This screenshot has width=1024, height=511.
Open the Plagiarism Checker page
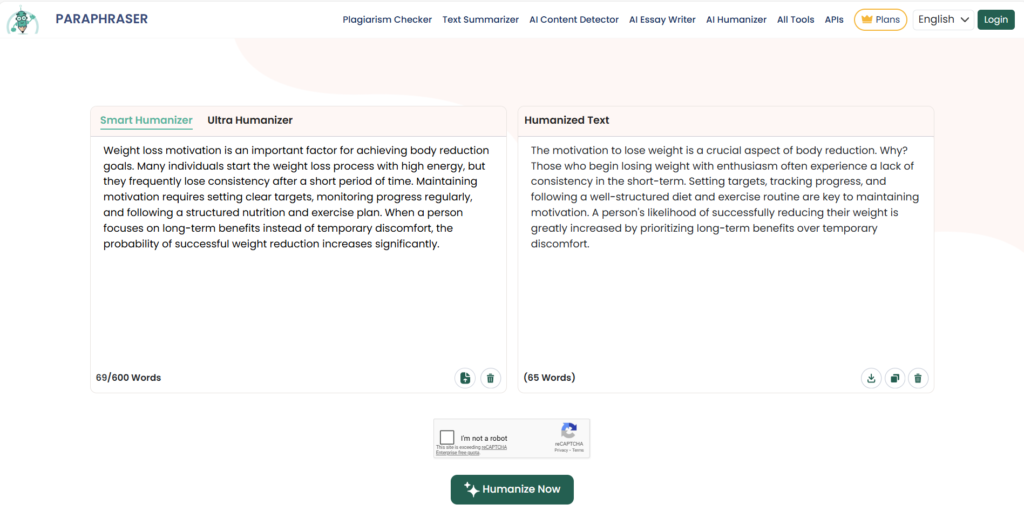coord(387,19)
